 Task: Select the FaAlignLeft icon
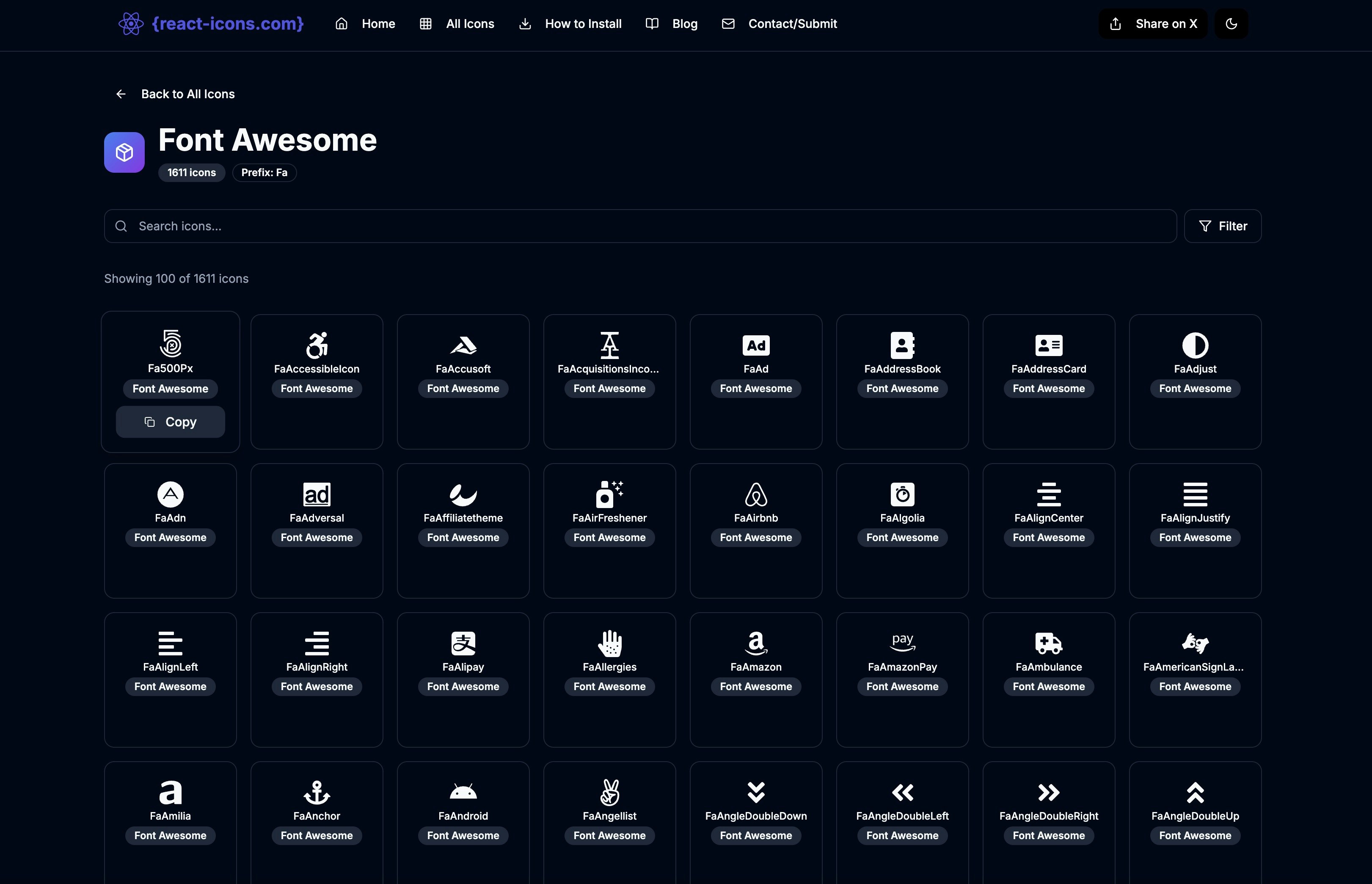(x=171, y=643)
